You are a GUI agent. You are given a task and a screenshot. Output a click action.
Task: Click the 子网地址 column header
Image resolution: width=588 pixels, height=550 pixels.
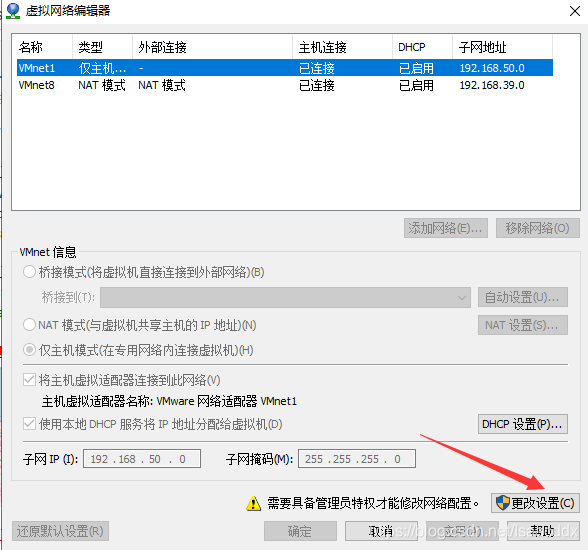click(502, 47)
